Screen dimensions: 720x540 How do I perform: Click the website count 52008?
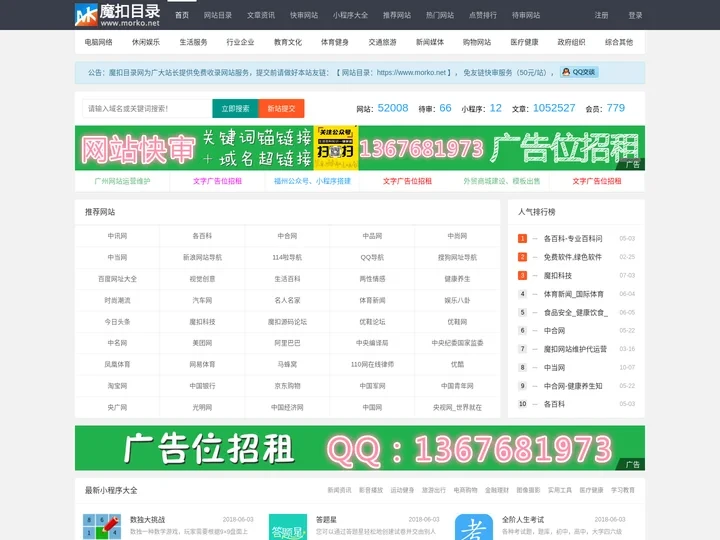(x=393, y=108)
